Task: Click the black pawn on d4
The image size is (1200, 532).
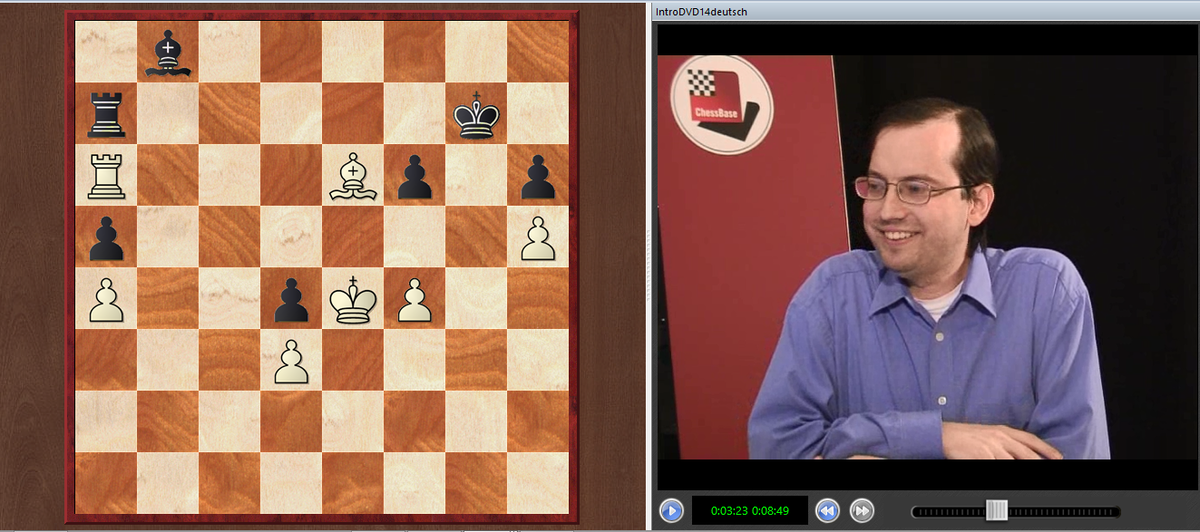Action: (291, 300)
